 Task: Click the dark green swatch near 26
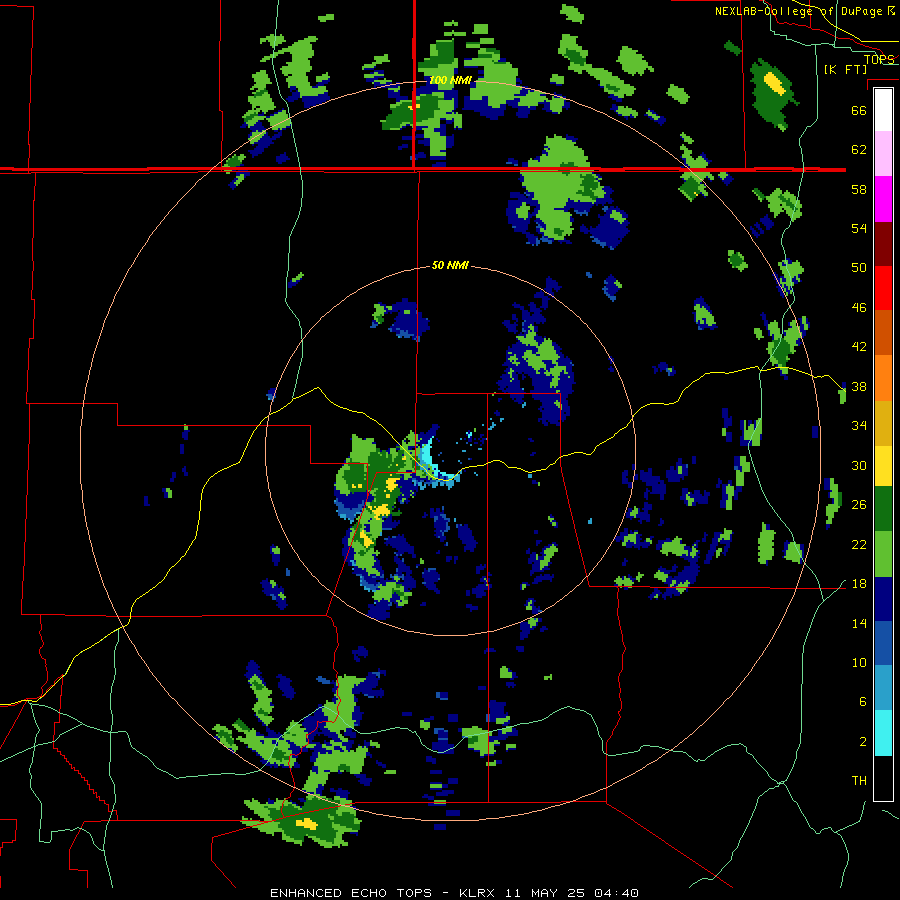click(883, 508)
